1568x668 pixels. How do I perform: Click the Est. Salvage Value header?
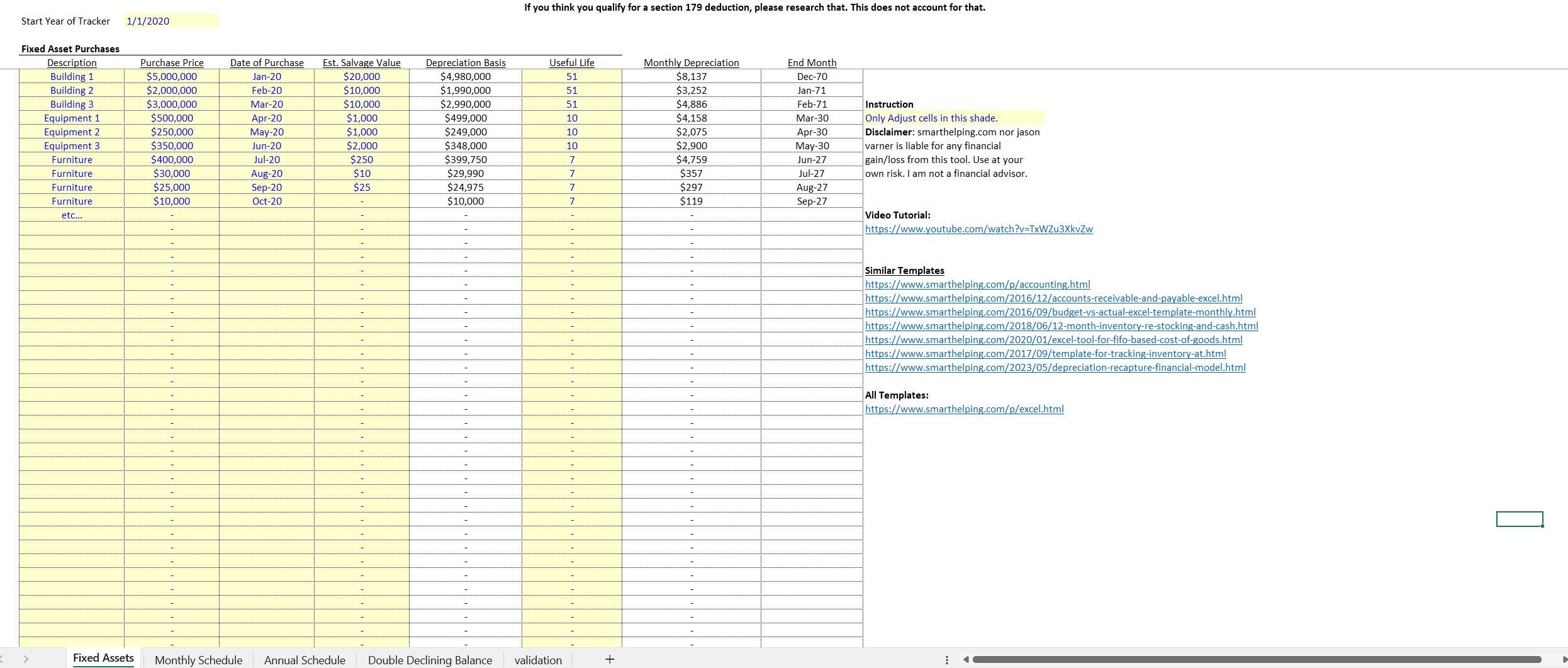[362, 63]
